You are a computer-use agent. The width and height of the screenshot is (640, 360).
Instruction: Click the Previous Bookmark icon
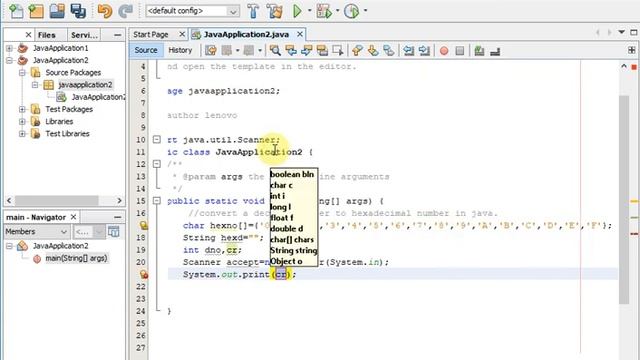click(x=357, y=51)
